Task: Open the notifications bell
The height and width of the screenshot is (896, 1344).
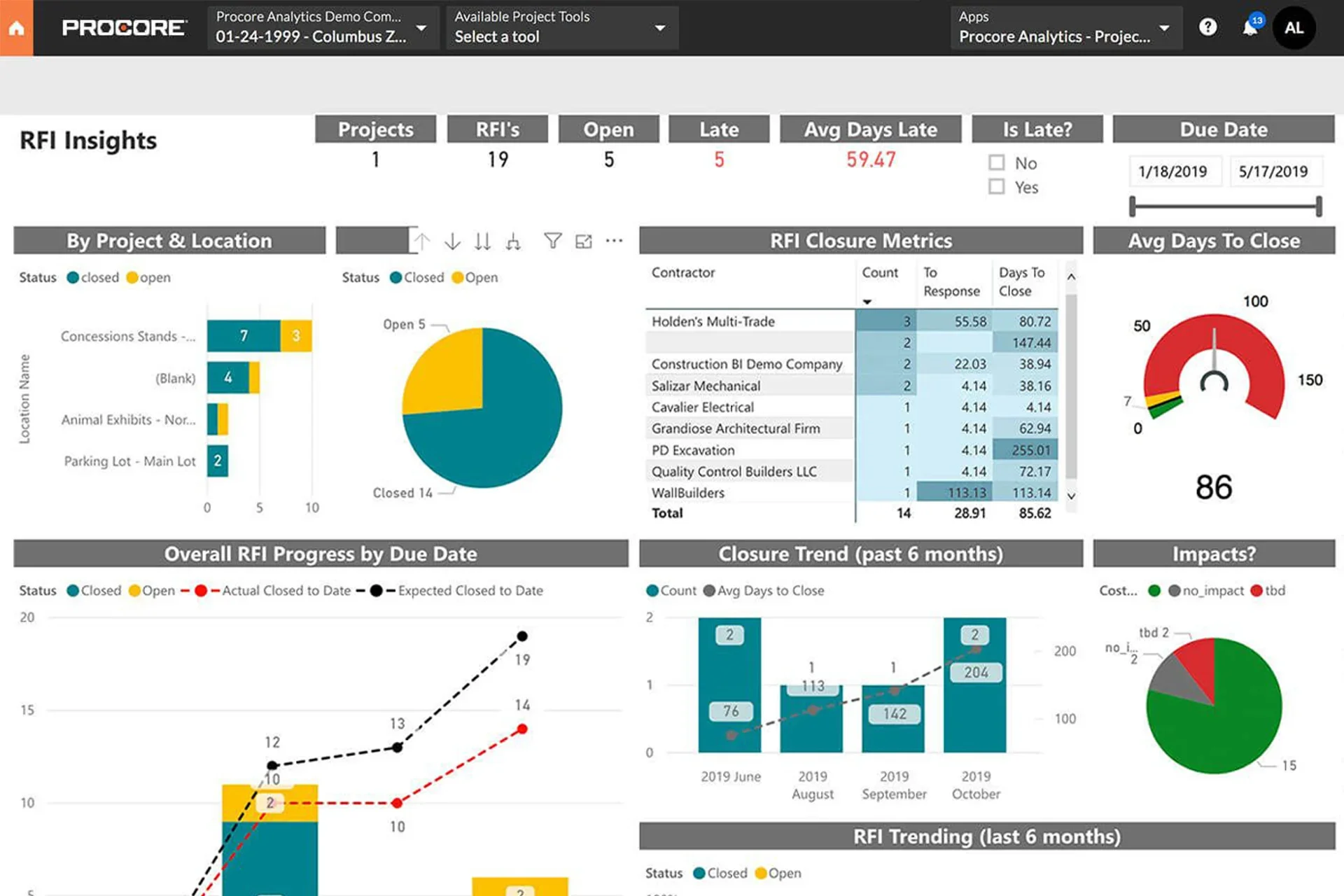Action: pos(1249,28)
